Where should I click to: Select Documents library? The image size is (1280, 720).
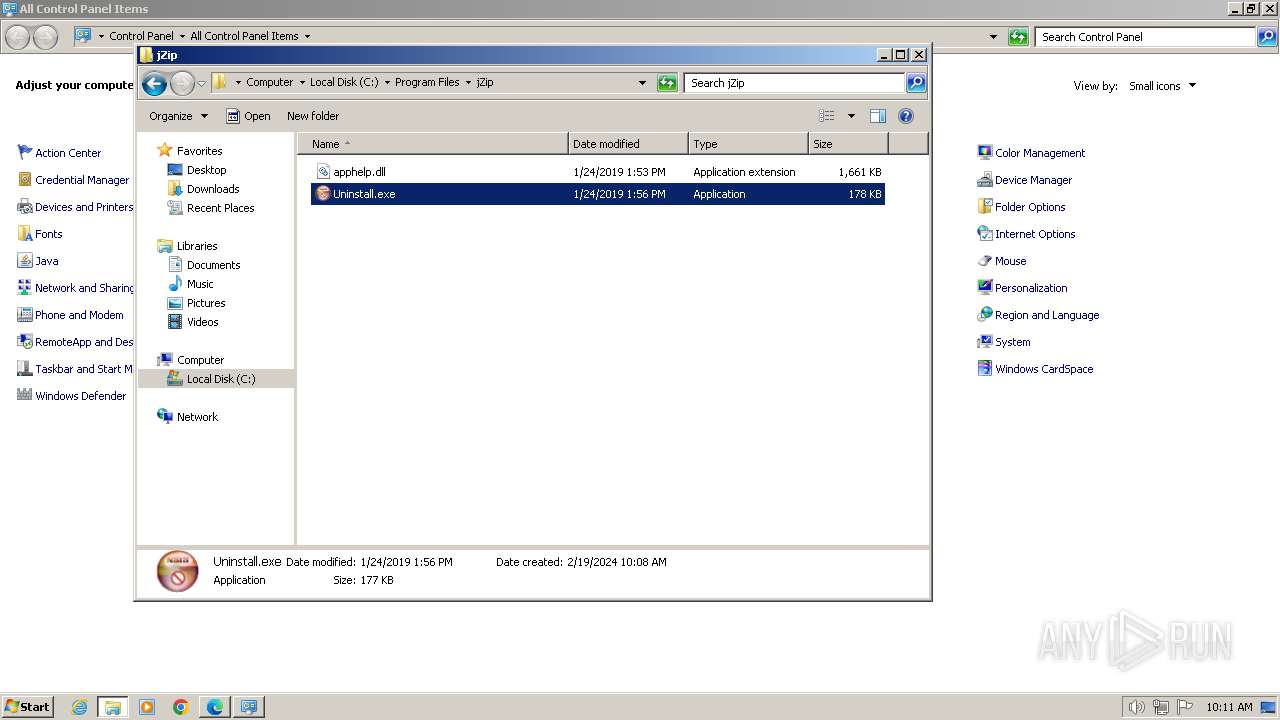click(213, 265)
